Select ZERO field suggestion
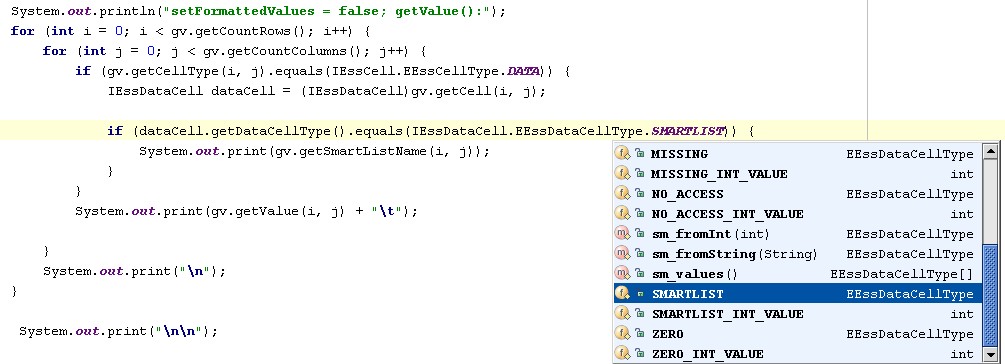The height and width of the screenshot is (364, 1005). pyautogui.click(x=797, y=334)
